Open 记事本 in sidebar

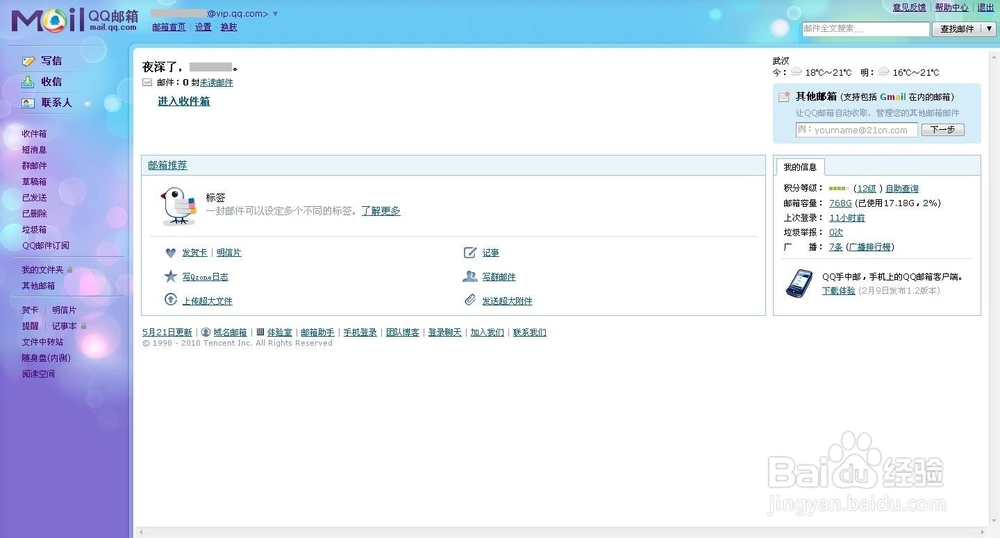click(x=64, y=326)
